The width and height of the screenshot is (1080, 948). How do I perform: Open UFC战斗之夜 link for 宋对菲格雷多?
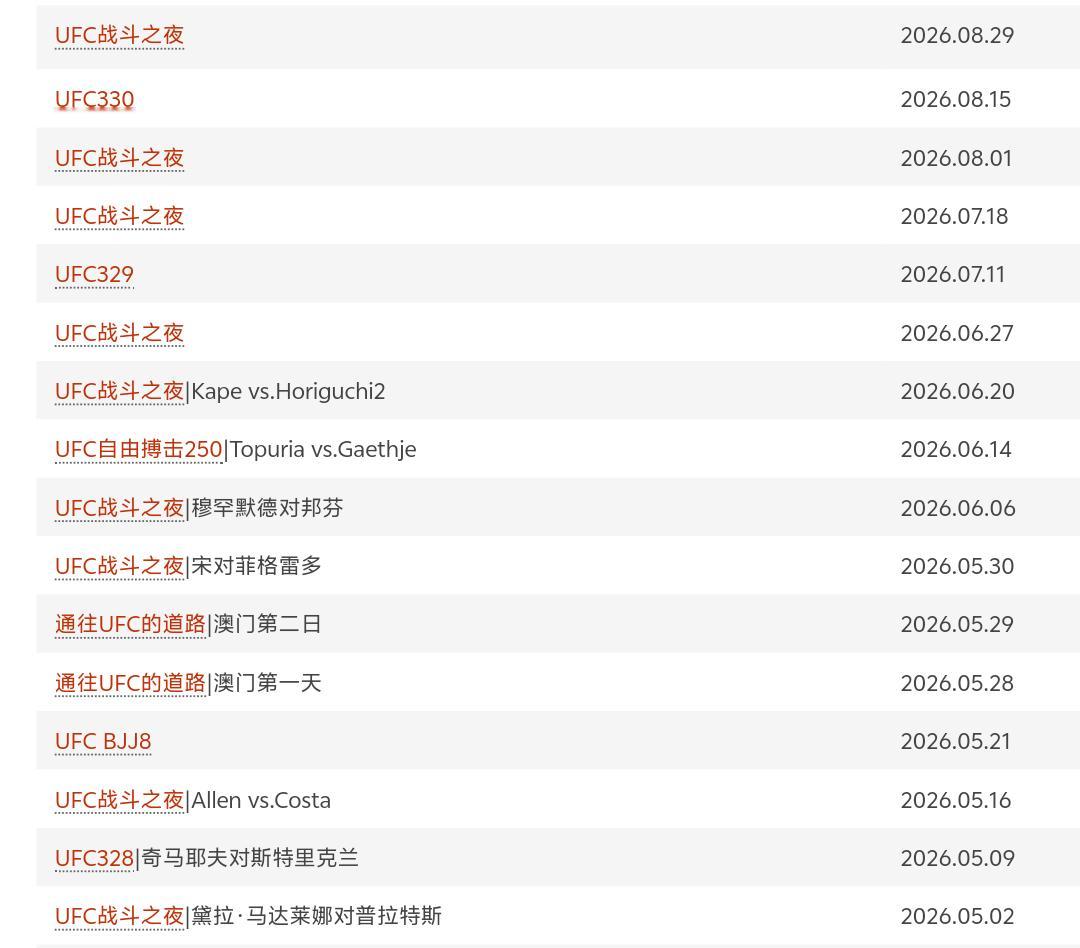click(x=120, y=566)
